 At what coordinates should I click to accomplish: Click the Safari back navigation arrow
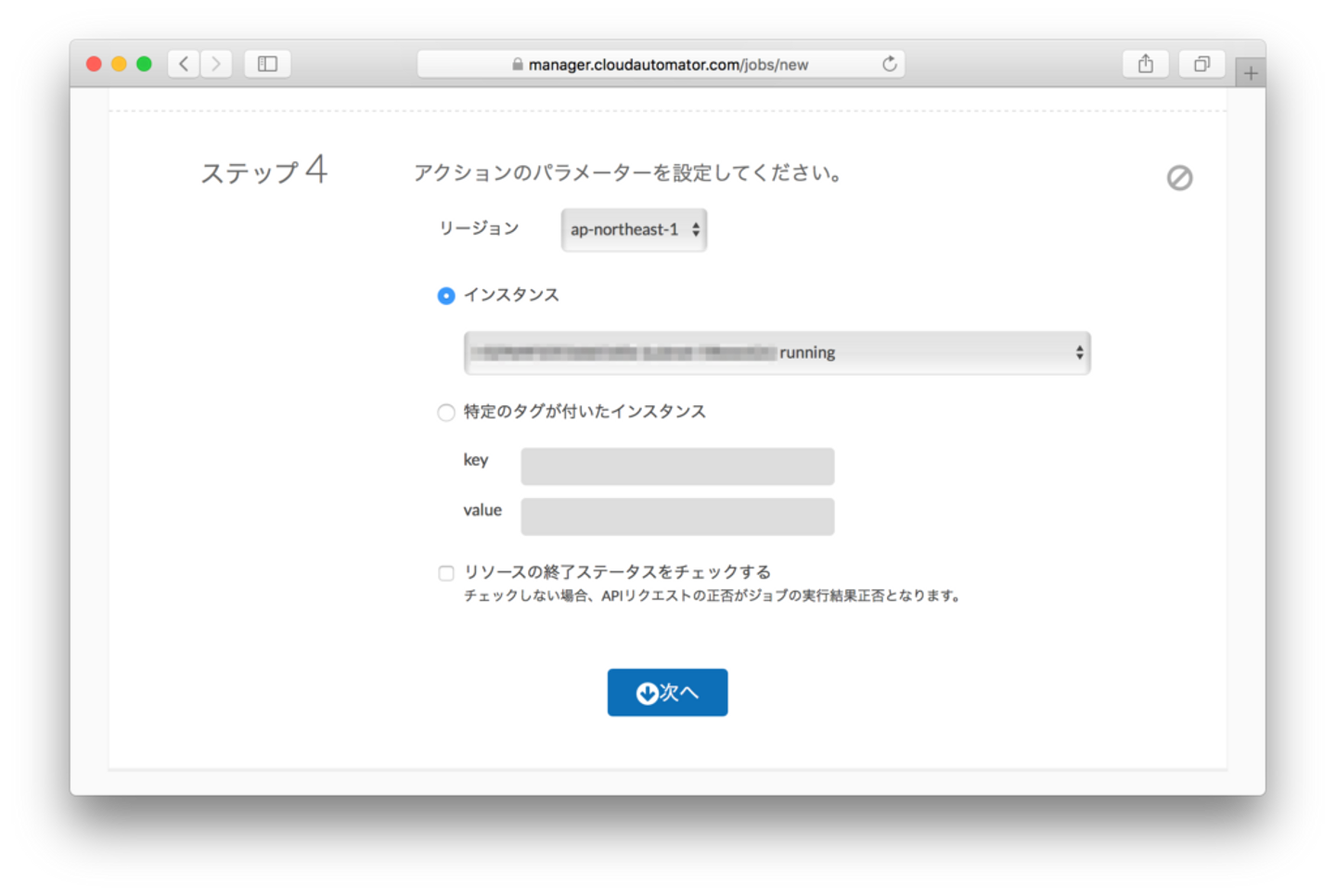coord(184,64)
